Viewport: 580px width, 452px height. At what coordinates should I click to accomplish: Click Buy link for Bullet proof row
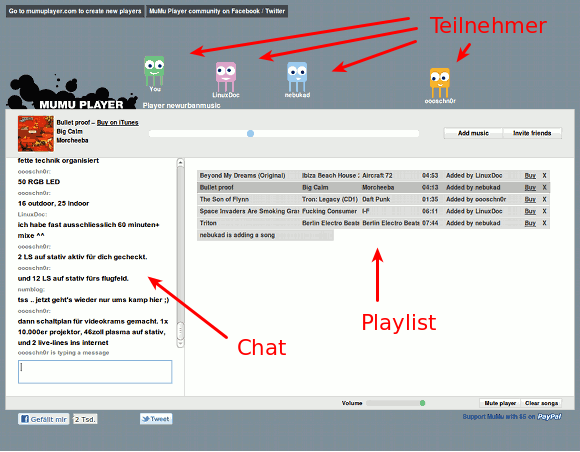point(530,188)
